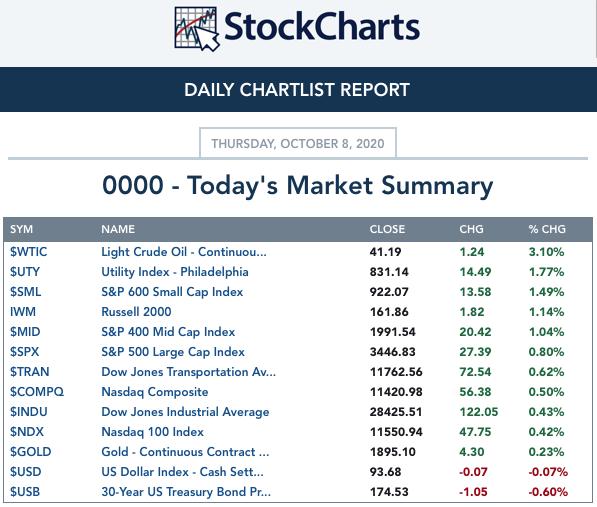Open Light Crude Oil chart link
Image resolution: width=597 pixels, height=507 pixels.
(x=184, y=252)
